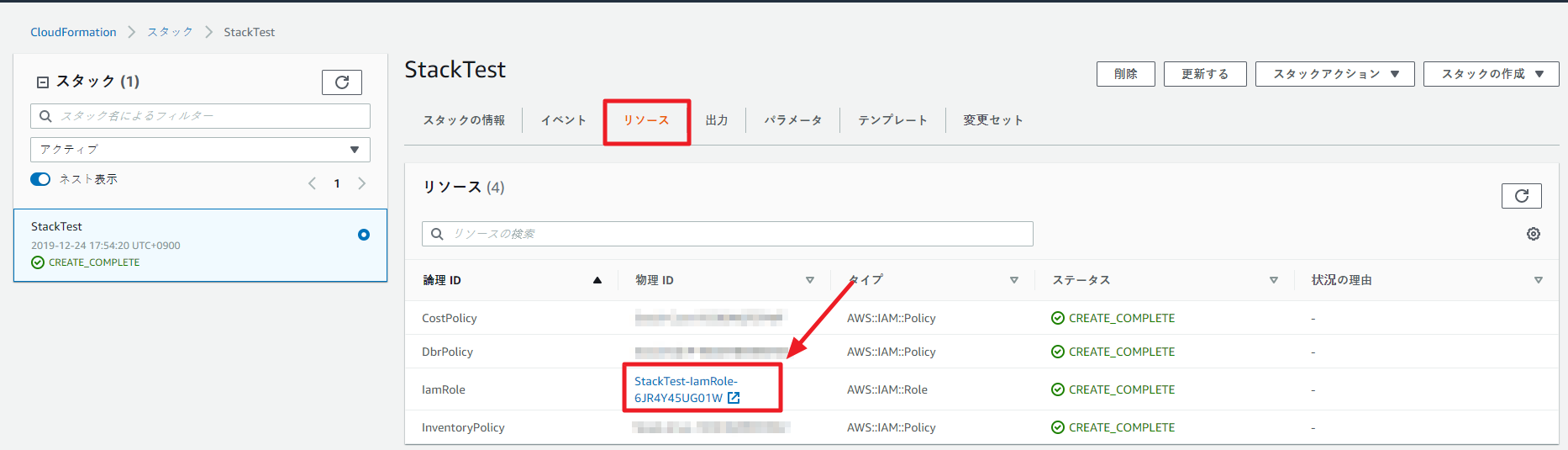
Task: Click the refresh icon in the stack list panel
Action: (x=342, y=82)
